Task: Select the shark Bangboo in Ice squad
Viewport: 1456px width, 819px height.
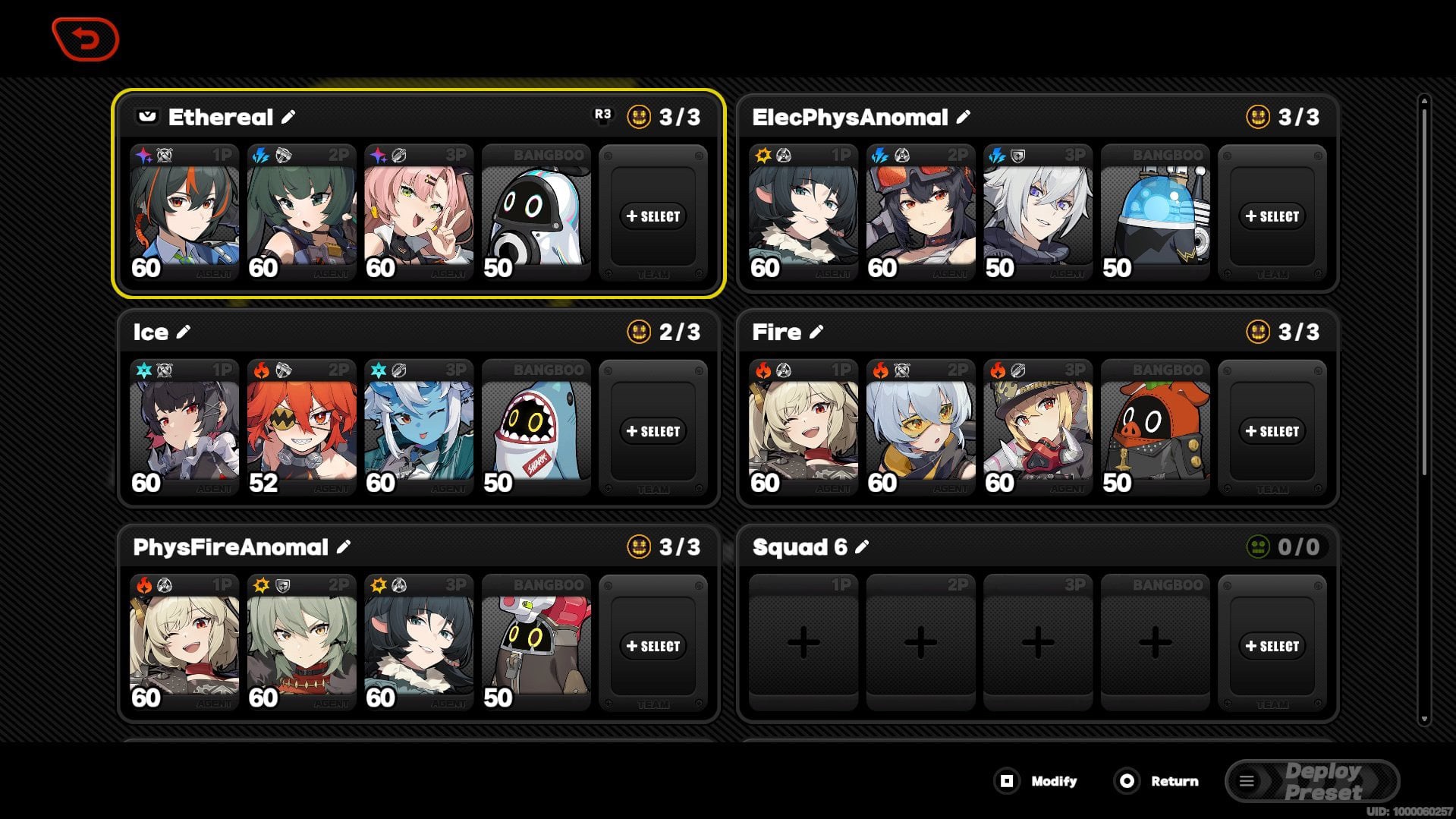Action: (x=536, y=428)
